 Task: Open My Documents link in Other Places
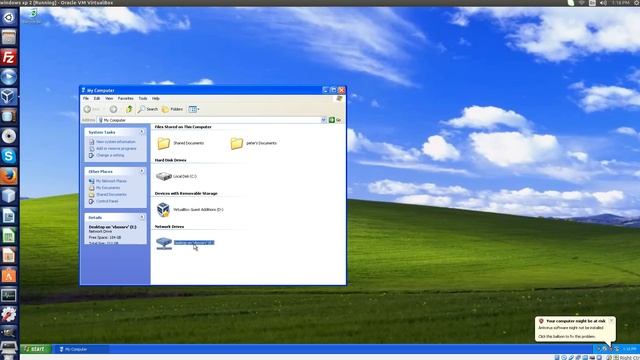tap(108, 188)
